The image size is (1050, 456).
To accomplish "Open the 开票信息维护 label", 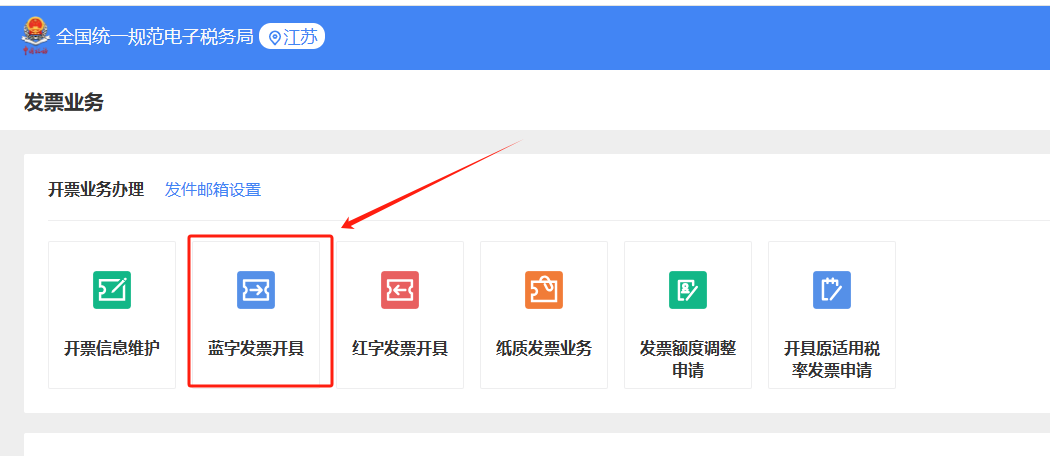I will (x=112, y=349).
